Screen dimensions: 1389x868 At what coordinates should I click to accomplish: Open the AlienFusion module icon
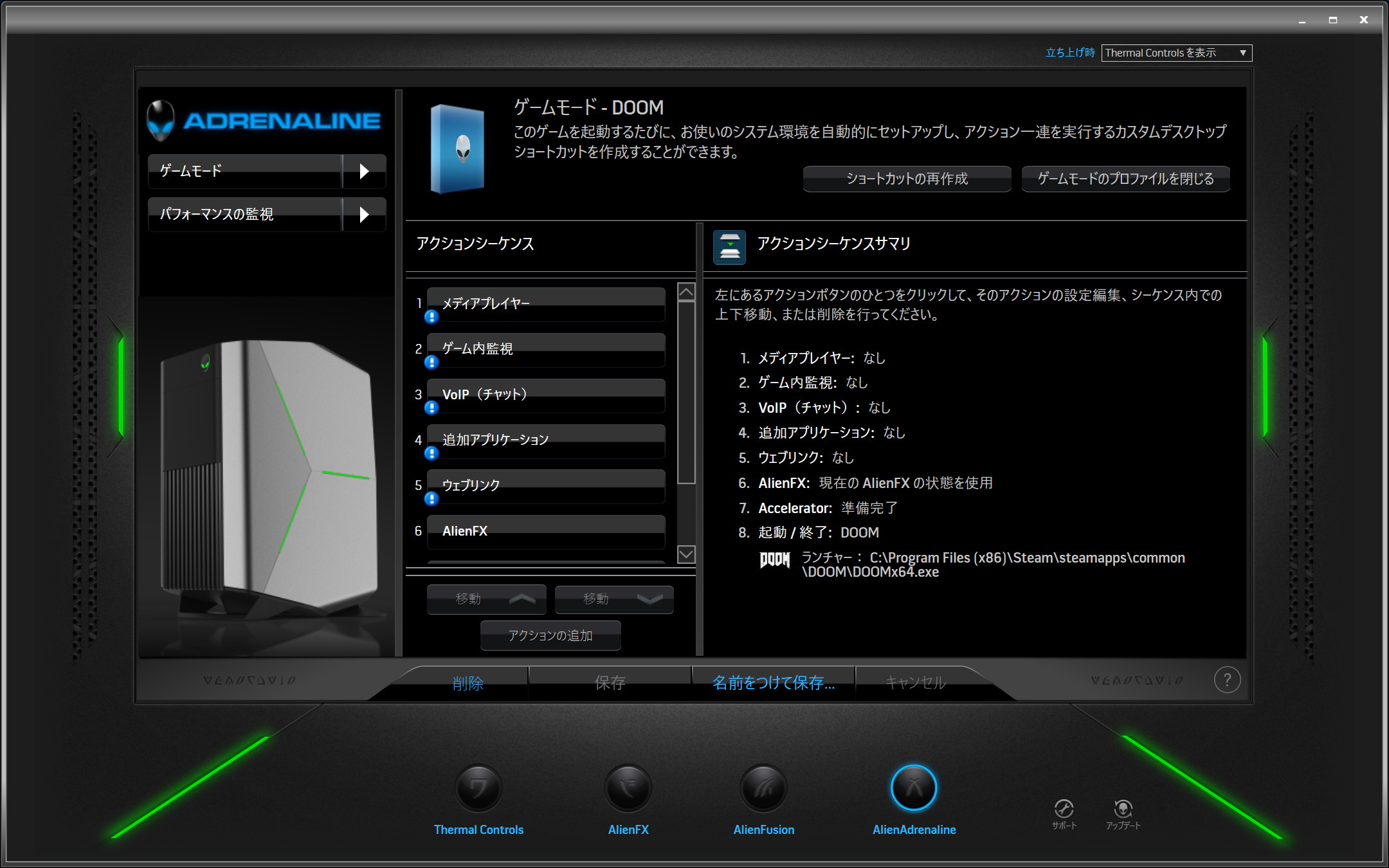[763, 788]
